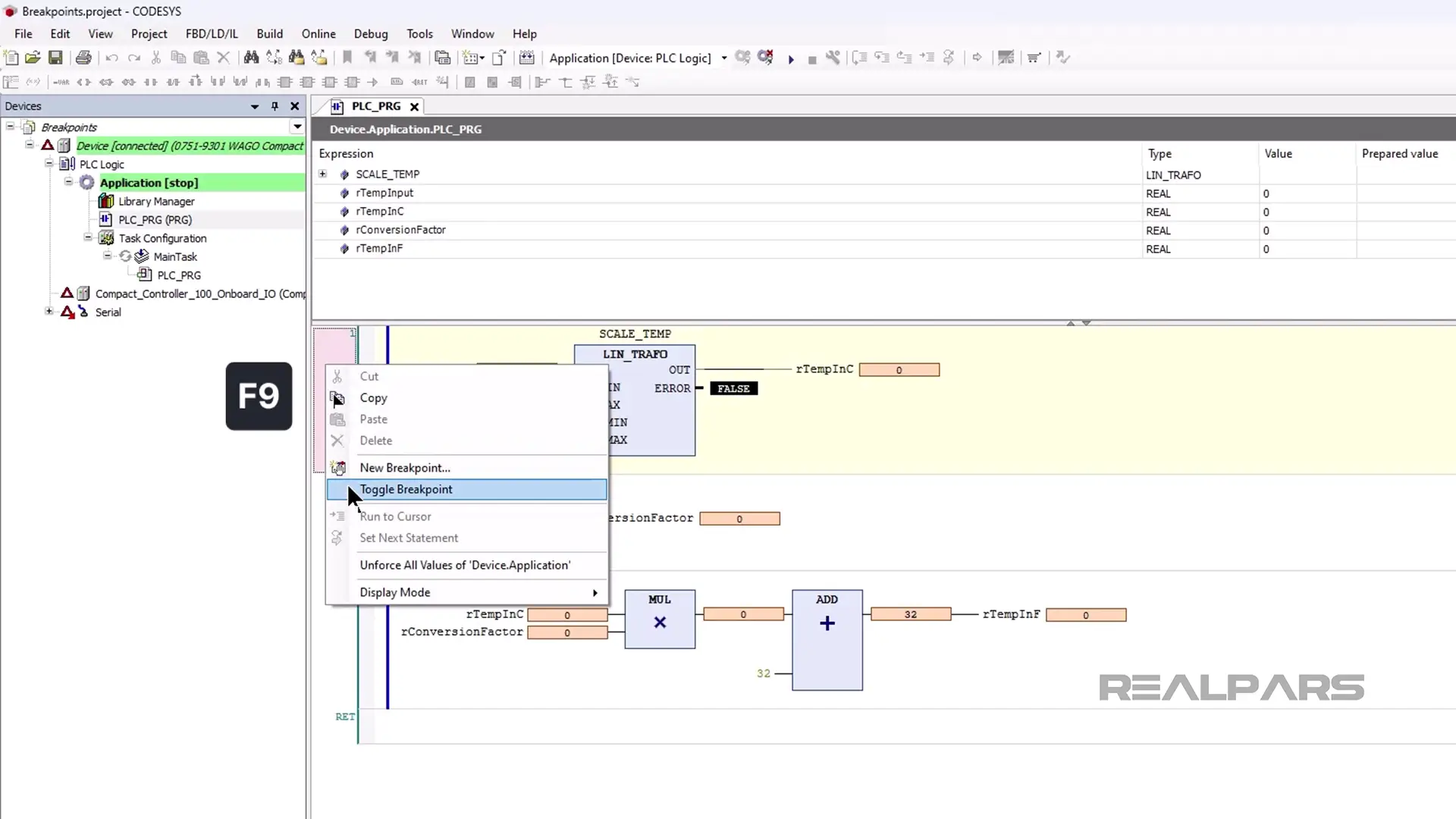Open the Display Mode submenu
This screenshot has width=1456, height=819.
[466, 592]
